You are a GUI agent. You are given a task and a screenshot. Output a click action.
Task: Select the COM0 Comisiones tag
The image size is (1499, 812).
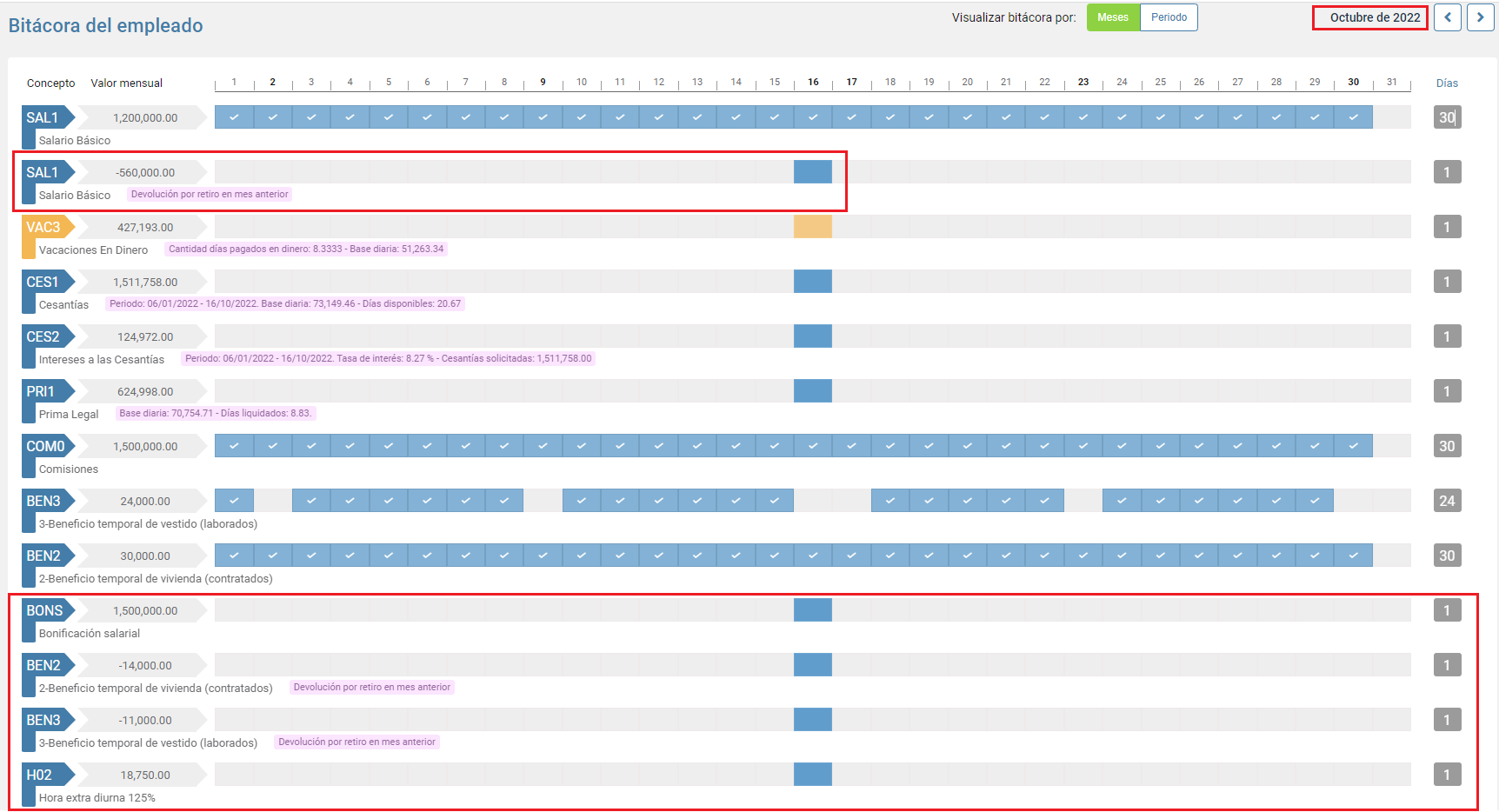coord(49,446)
